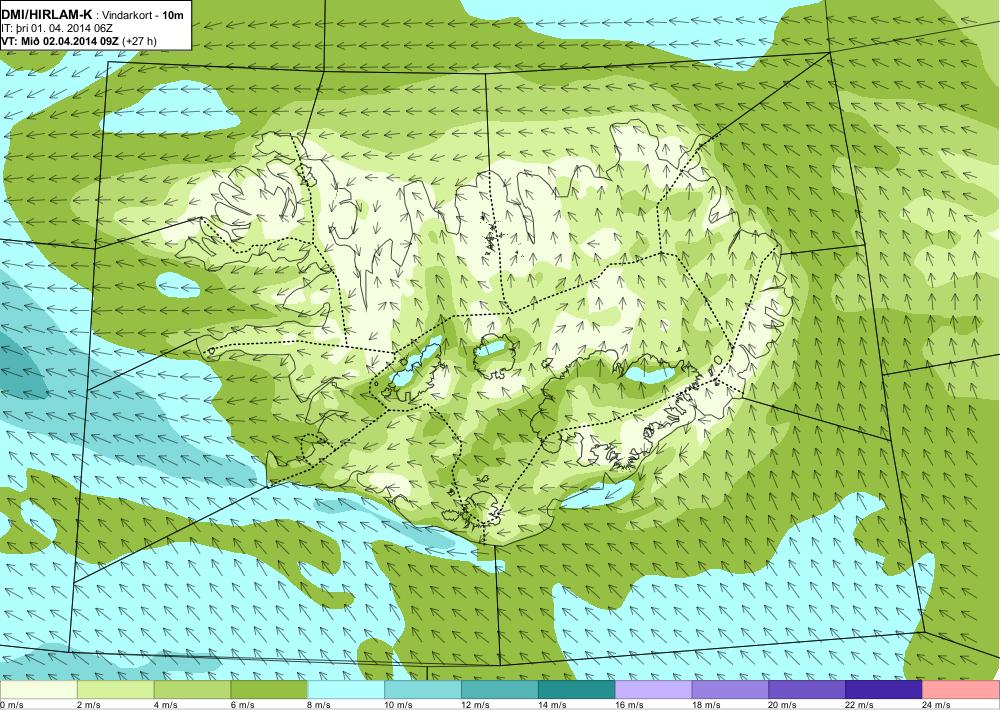Screen dimensions: 1000x710
Task: Click the dark green 6–8 m/s legend swatch
Action: click(x=269, y=690)
